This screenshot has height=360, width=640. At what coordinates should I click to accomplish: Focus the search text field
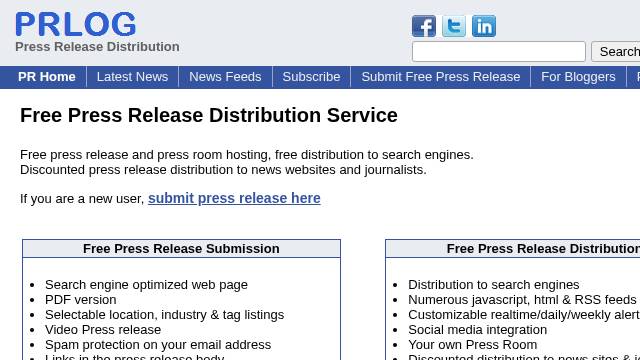pyautogui.click(x=499, y=51)
